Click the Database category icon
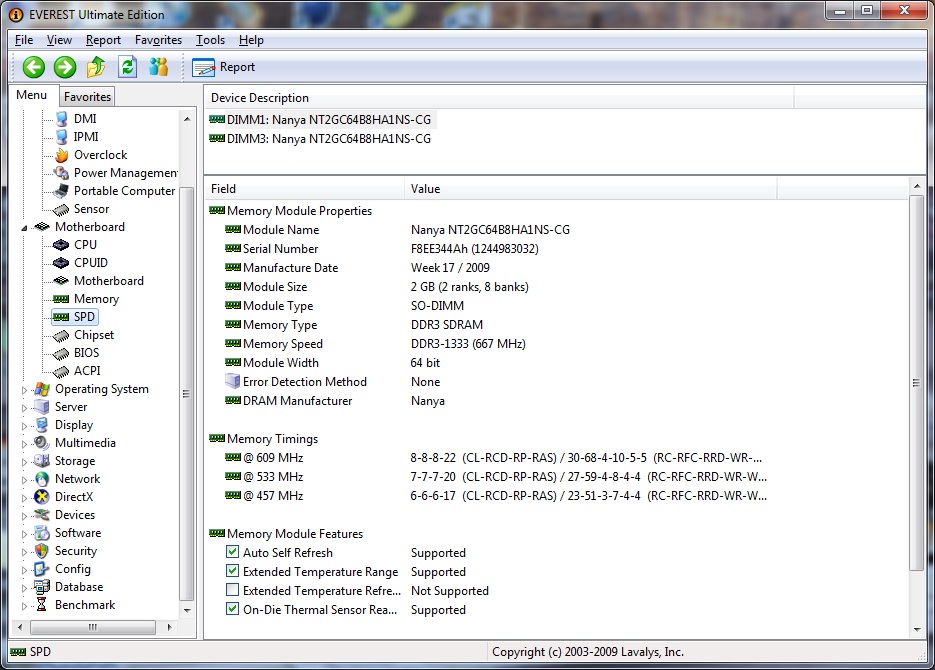The height and width of the screenshot is (670, 935). (x=42, y=587)
